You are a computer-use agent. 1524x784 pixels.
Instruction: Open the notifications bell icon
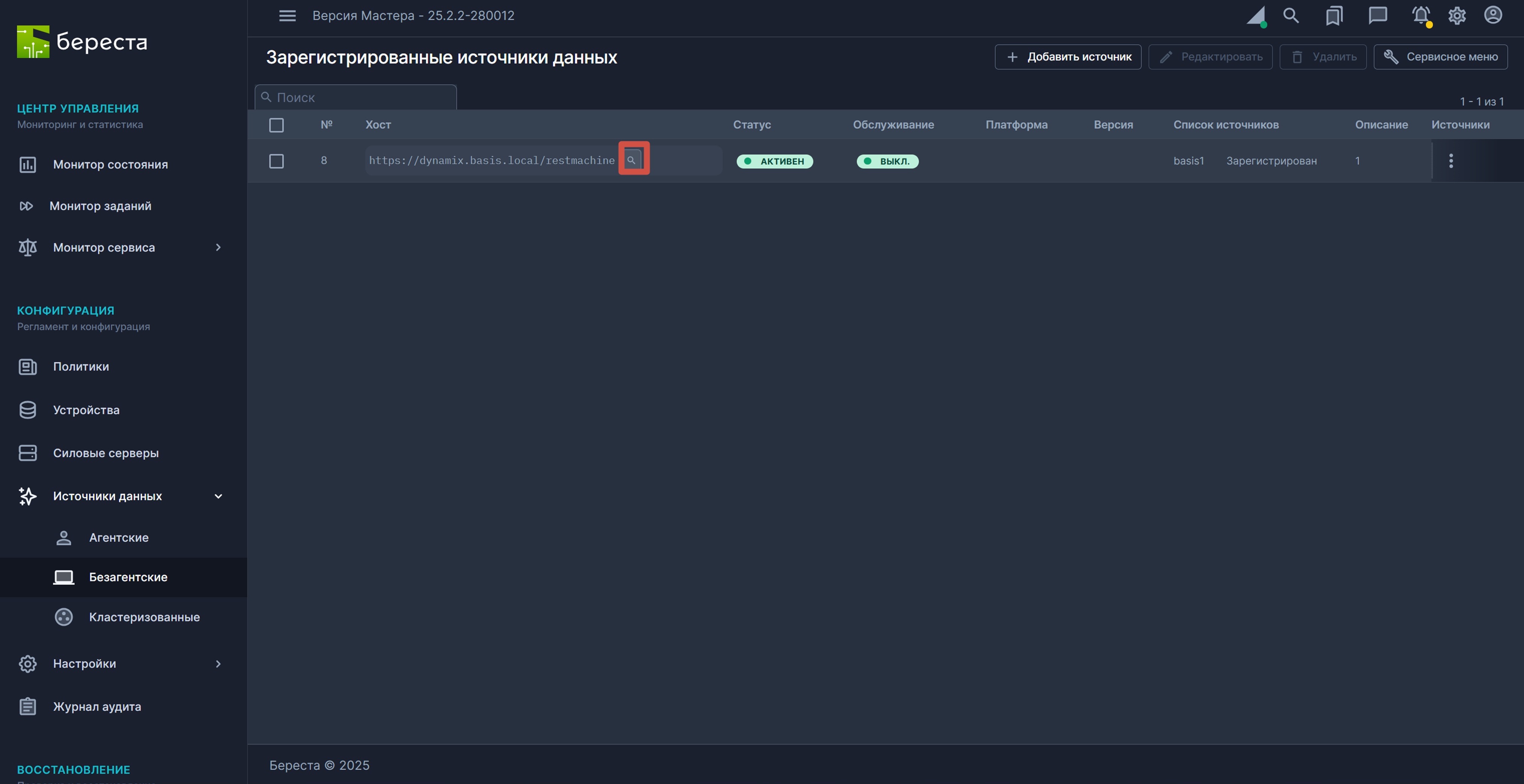[x=1420, y=15]
